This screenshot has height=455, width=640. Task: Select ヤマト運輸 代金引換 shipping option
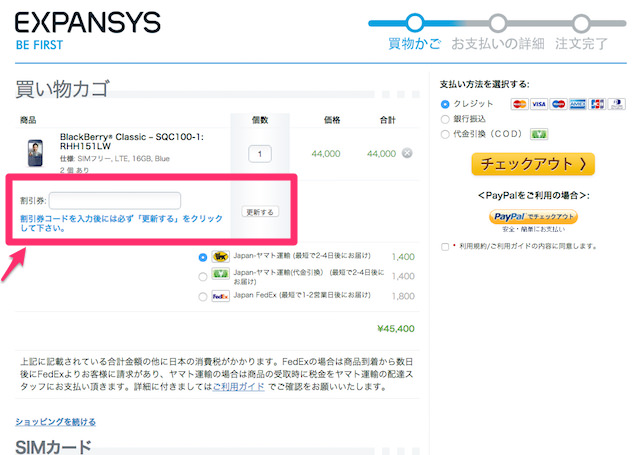click(202, 277)
